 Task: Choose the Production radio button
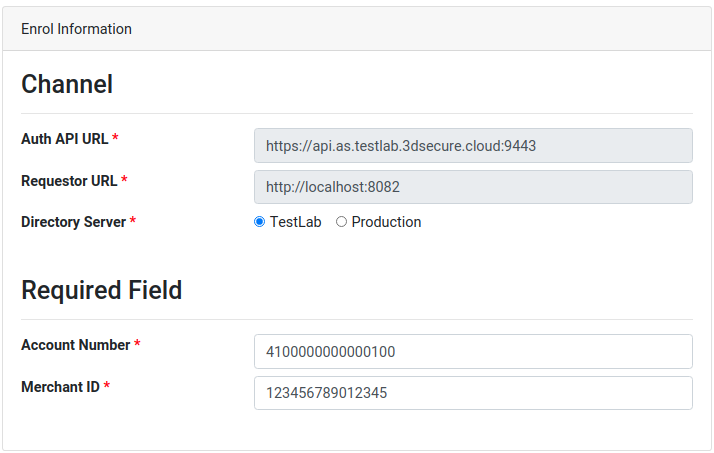click(342, 222)
